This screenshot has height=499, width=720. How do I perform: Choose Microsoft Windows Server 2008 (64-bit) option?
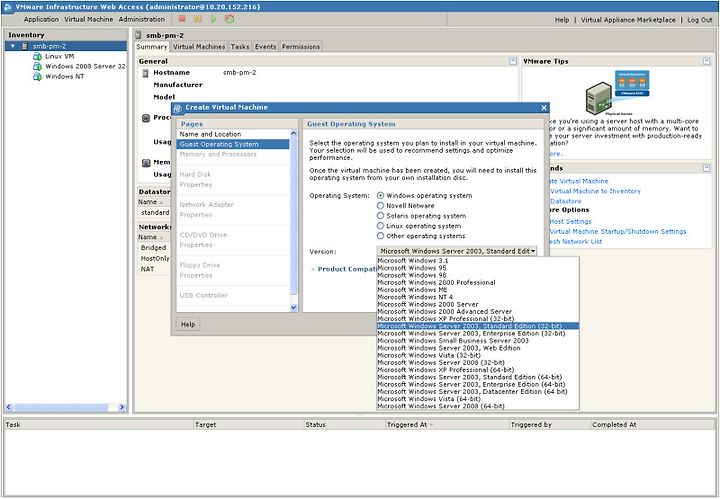click(478, 406)
